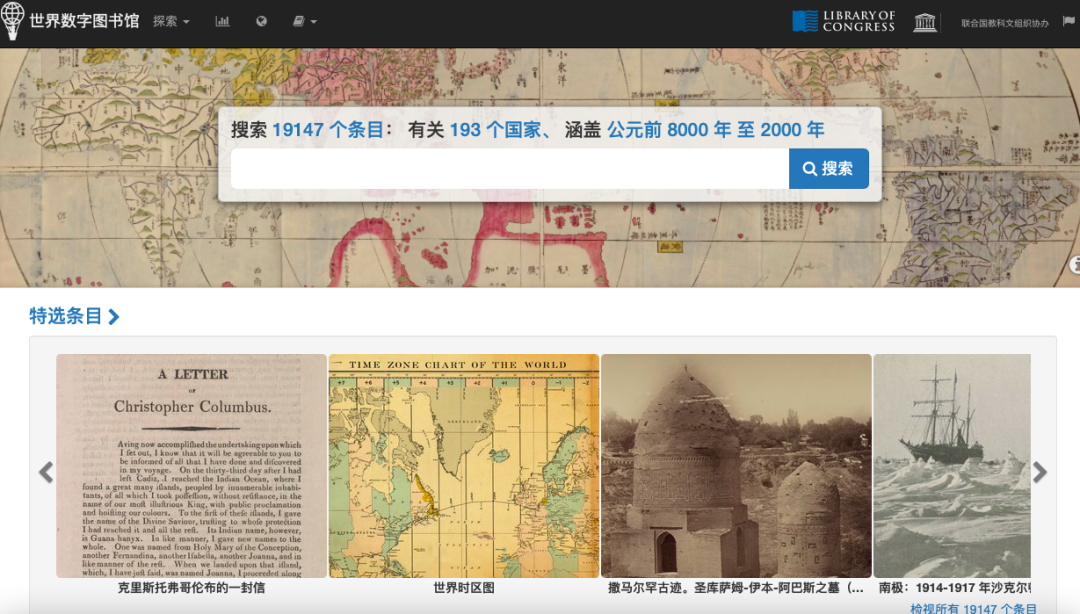Open the Christopher Columbus letter thumbnail

[x=191, y=466]
